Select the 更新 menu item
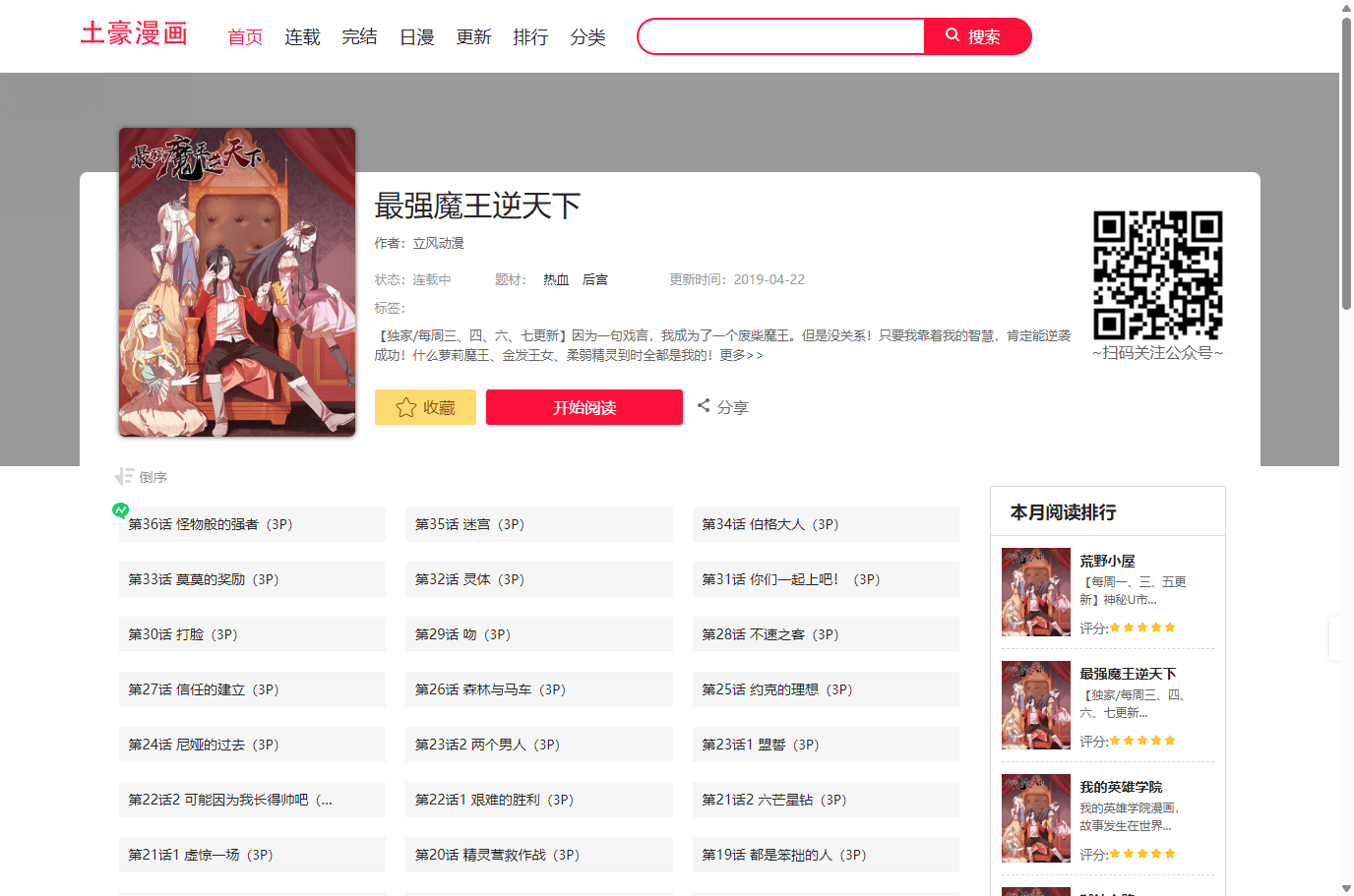The image size is (1354, 896). (x=473, y=37)
